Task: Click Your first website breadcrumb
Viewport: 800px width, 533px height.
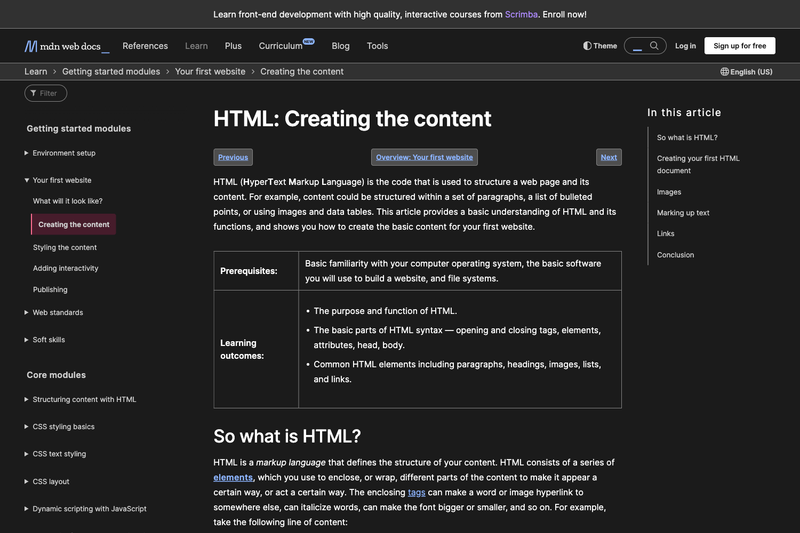Action: click(210, 72)
